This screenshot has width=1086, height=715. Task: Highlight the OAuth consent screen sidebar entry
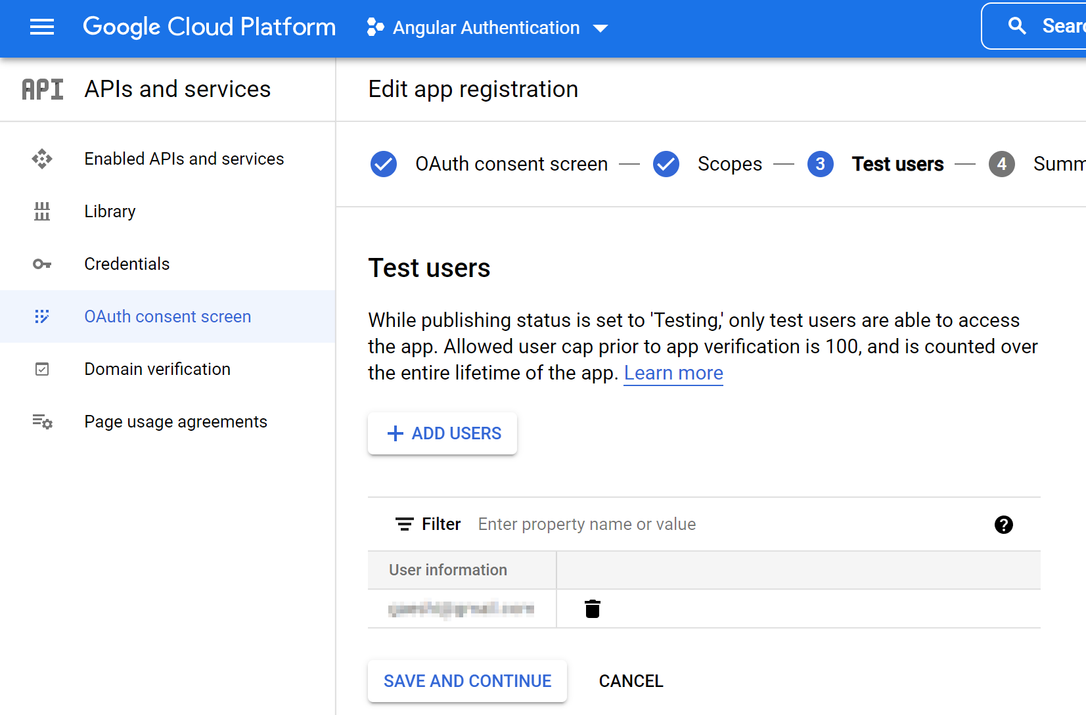pos(167,316)
